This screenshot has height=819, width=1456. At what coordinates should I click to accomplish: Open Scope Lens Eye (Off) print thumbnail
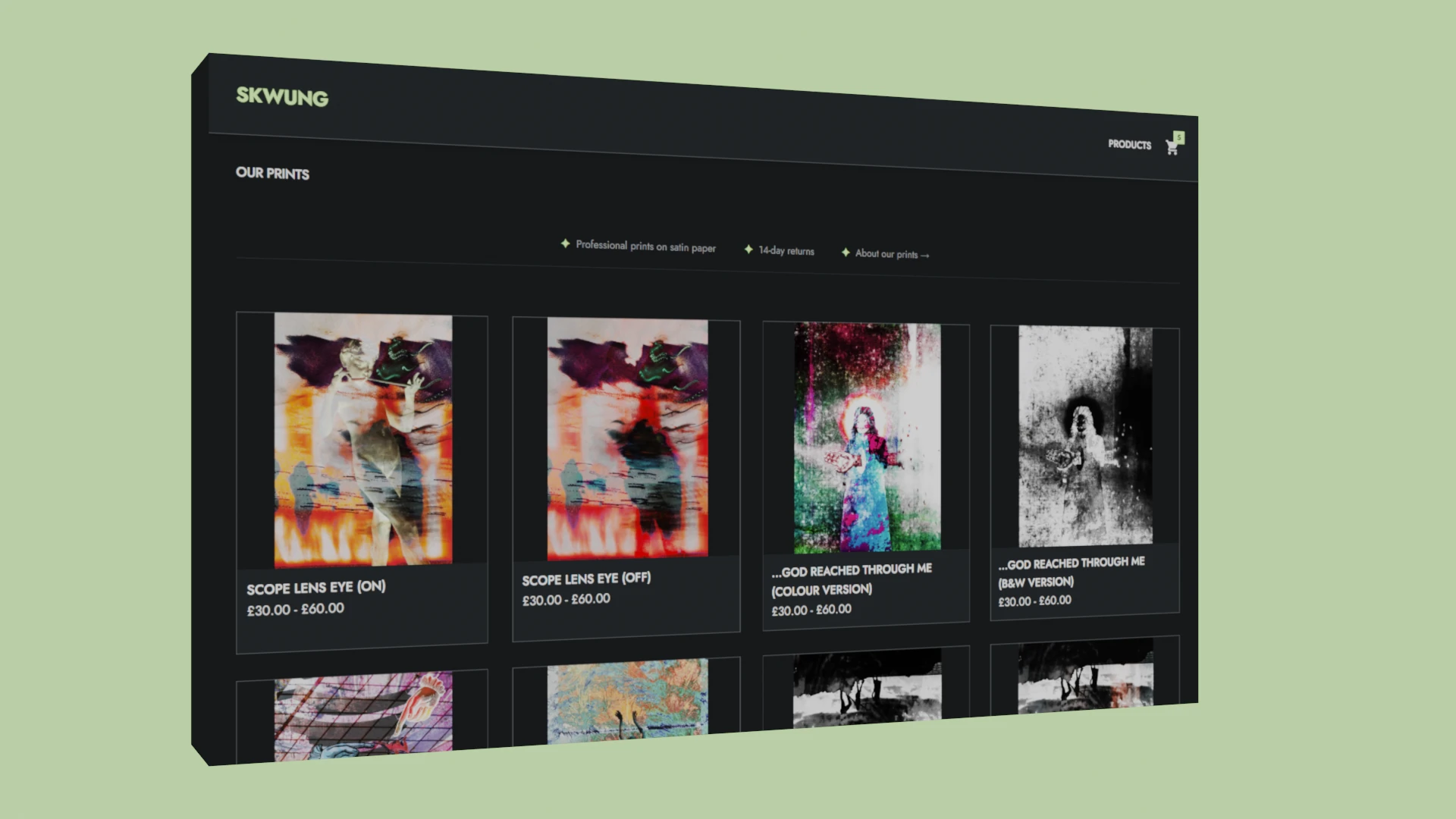pyautogui.click(x=628, y=439)
